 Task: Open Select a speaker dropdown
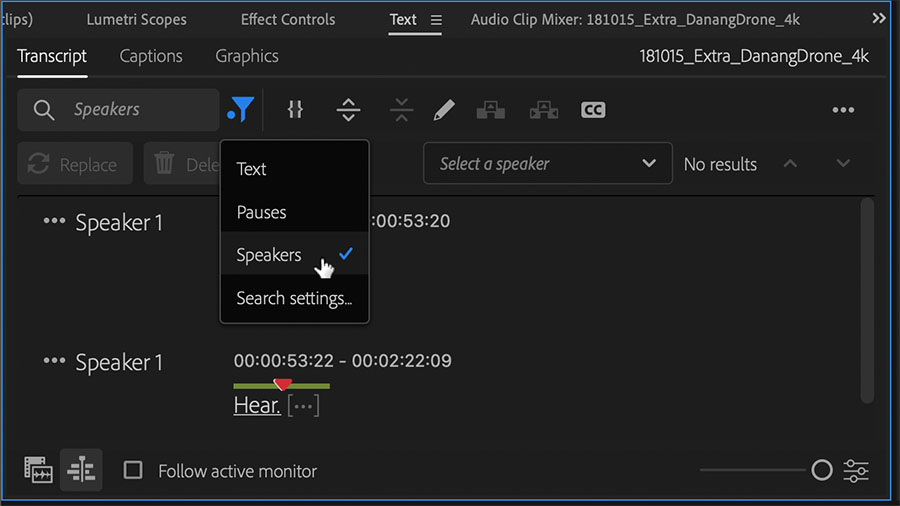[x=547, y=164]
